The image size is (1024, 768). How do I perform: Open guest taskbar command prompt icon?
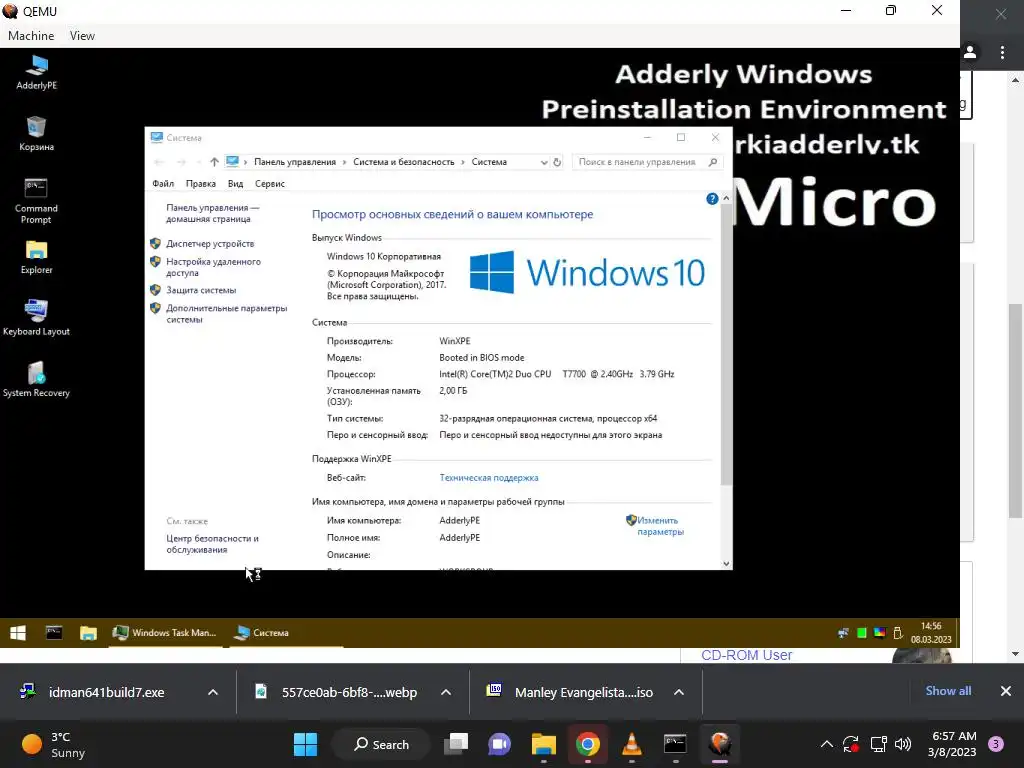pyautogui.click(x=54, y=632)
